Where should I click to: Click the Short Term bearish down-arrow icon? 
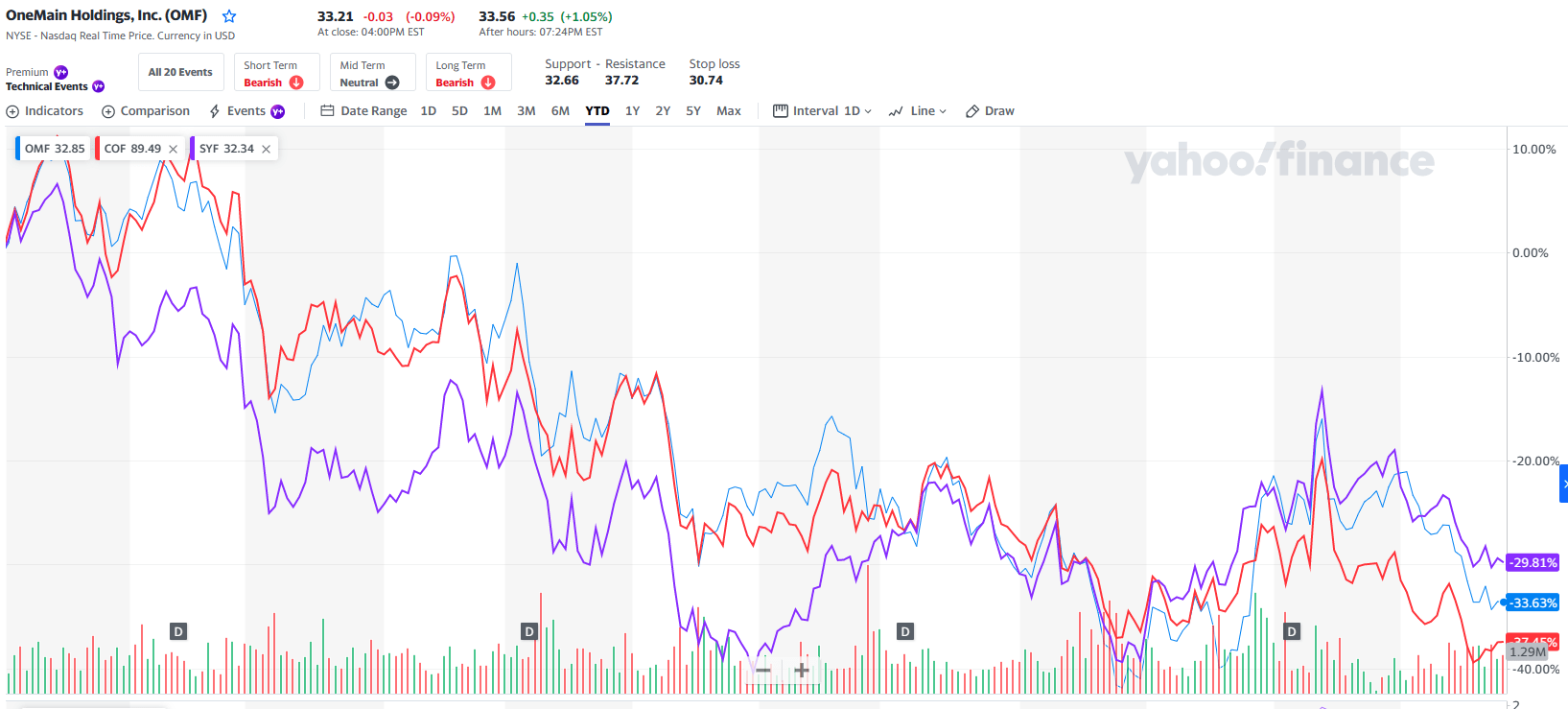[x=296, y=83]
